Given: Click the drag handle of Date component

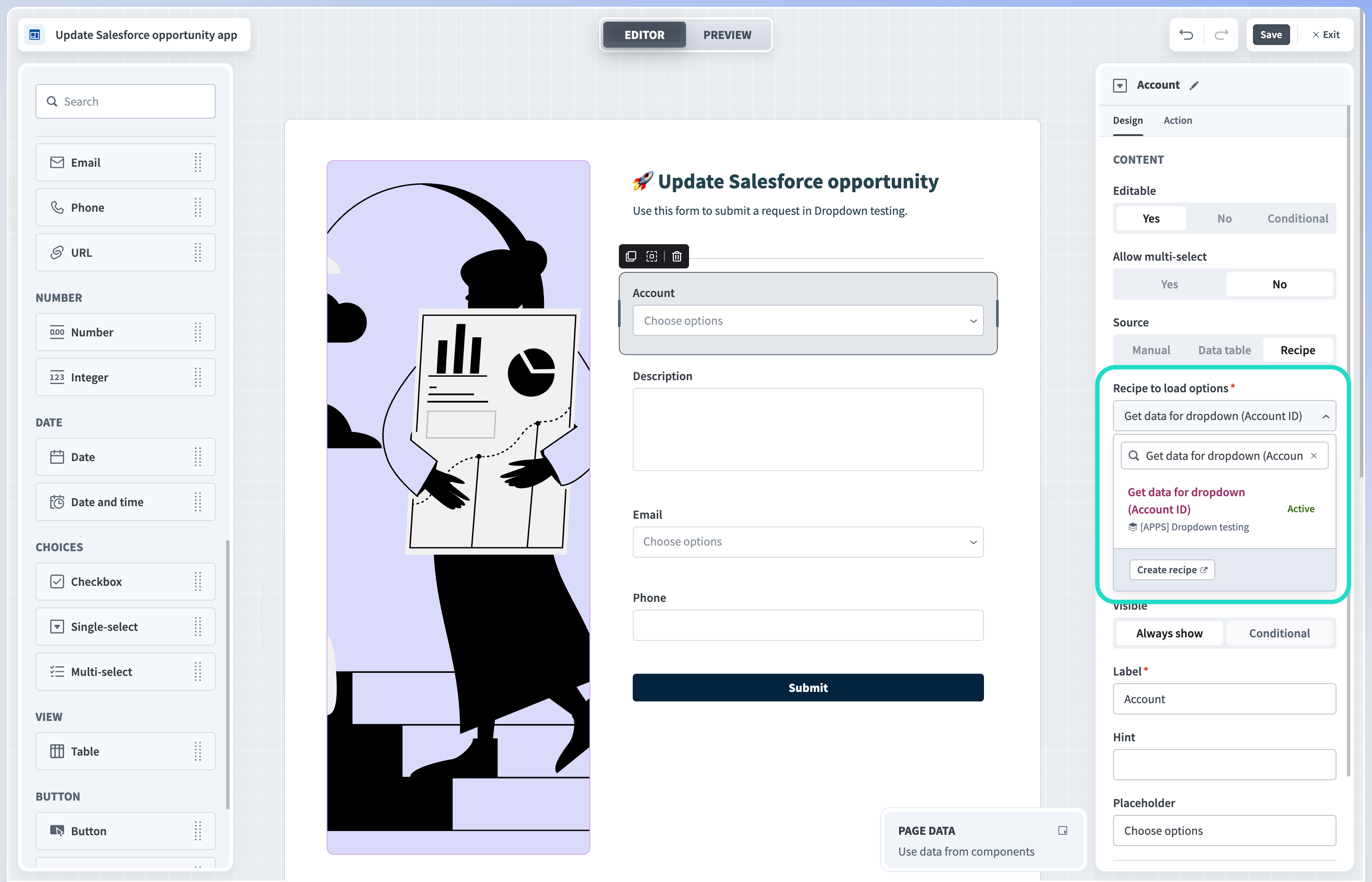Looking at the screenshot, I should [197, 457].
